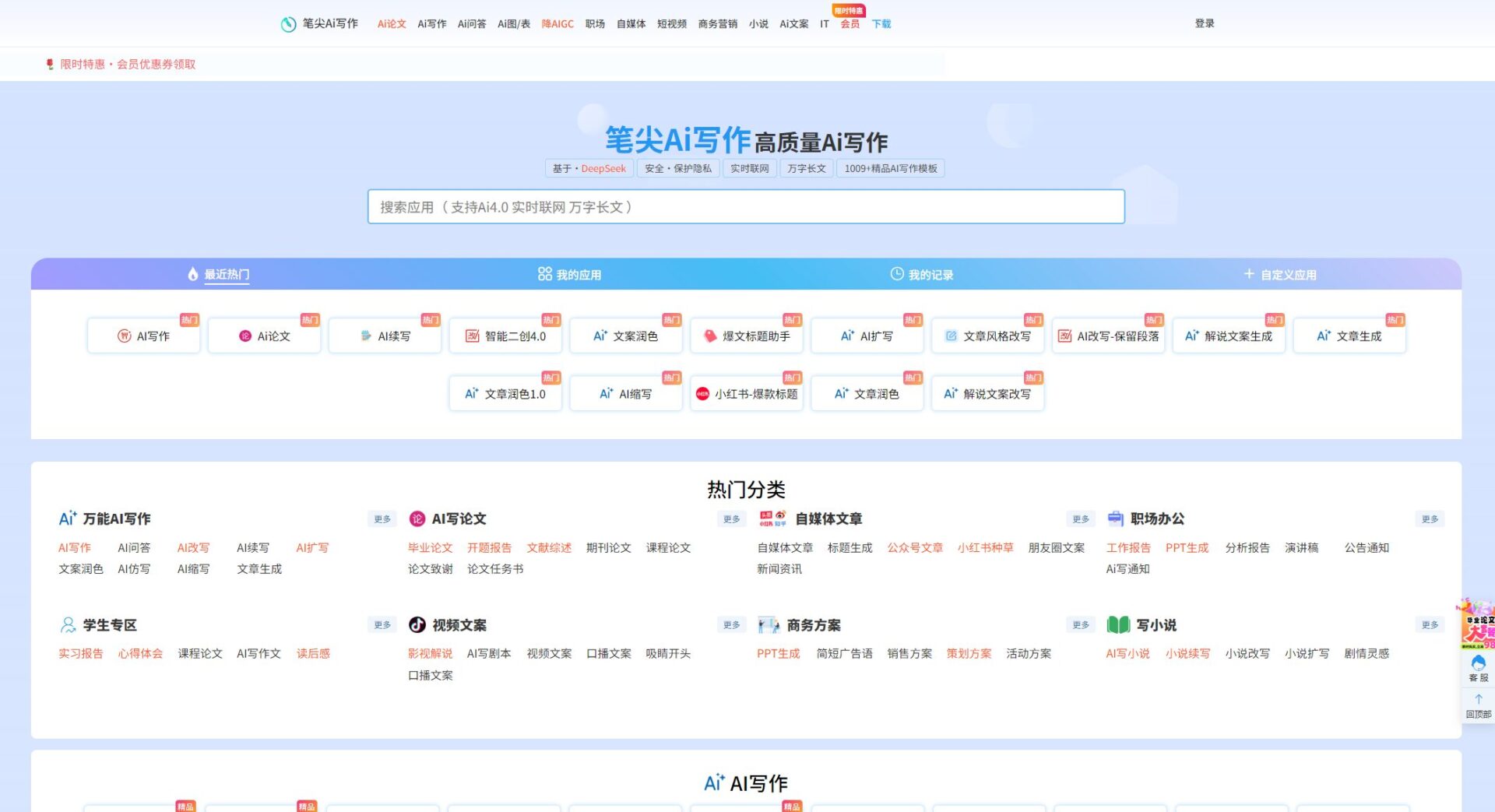
Task: Click the 搜索应用 search input field
Action: point(746,207)
